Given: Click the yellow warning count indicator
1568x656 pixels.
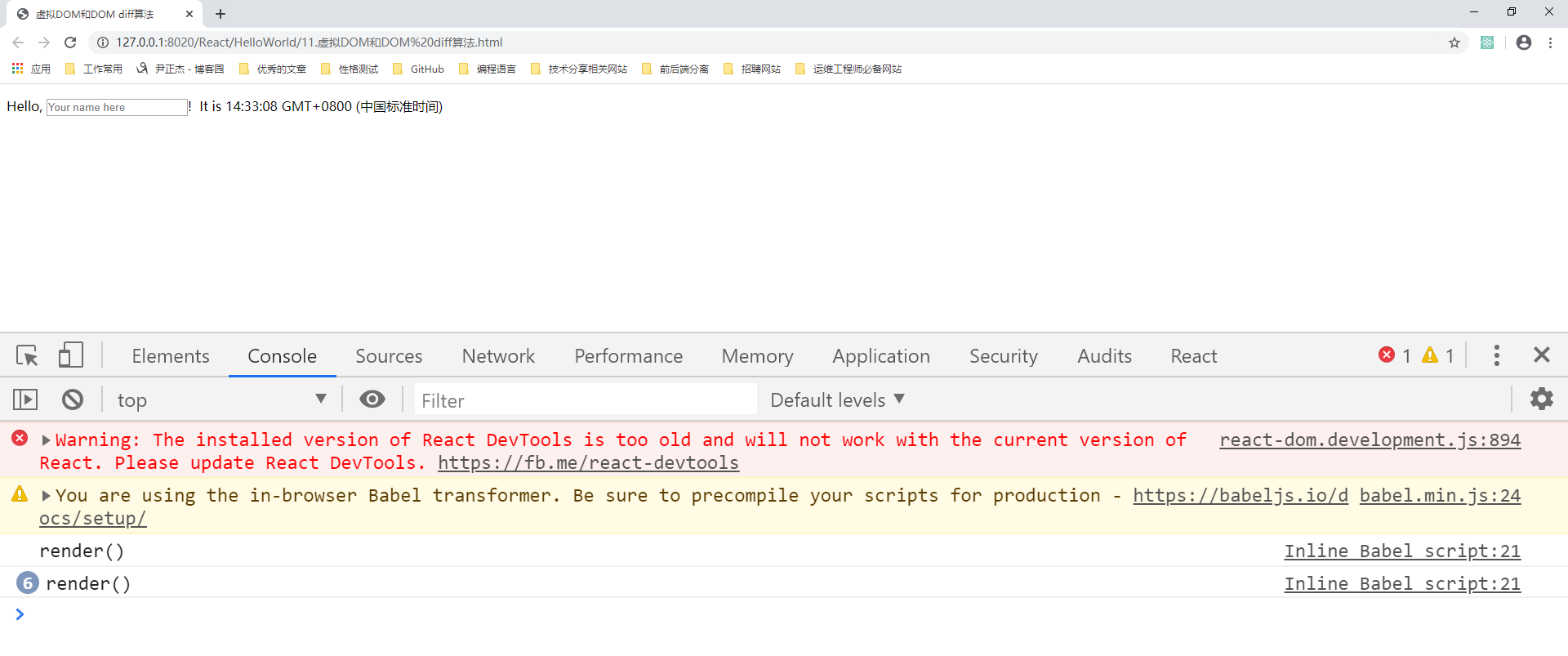Looking at the screenshot, I should coord(1438,355).
